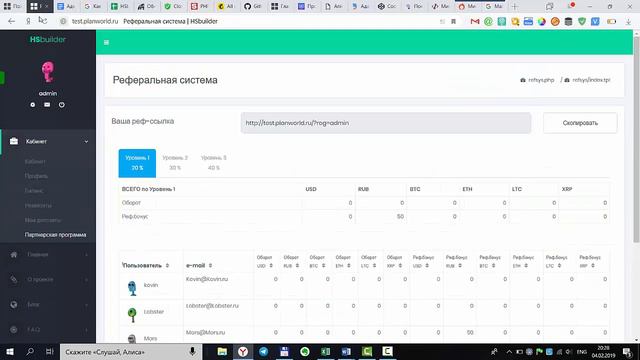The height and width of the screenshot is (360, 640).
Task: Open admin settings gear icon under avatar
Action: 33,105
